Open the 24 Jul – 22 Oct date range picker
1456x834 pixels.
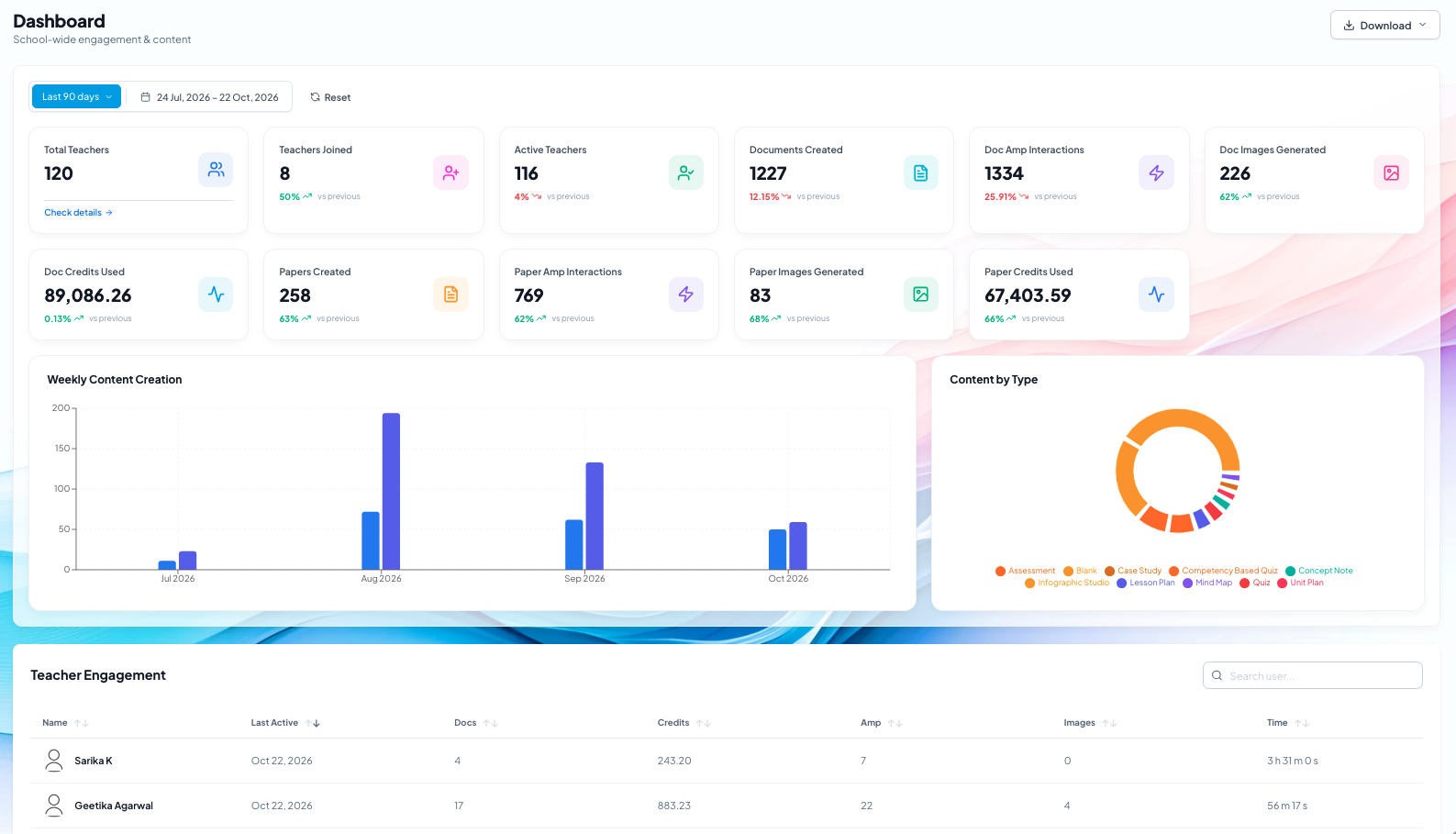pos(209,97)
